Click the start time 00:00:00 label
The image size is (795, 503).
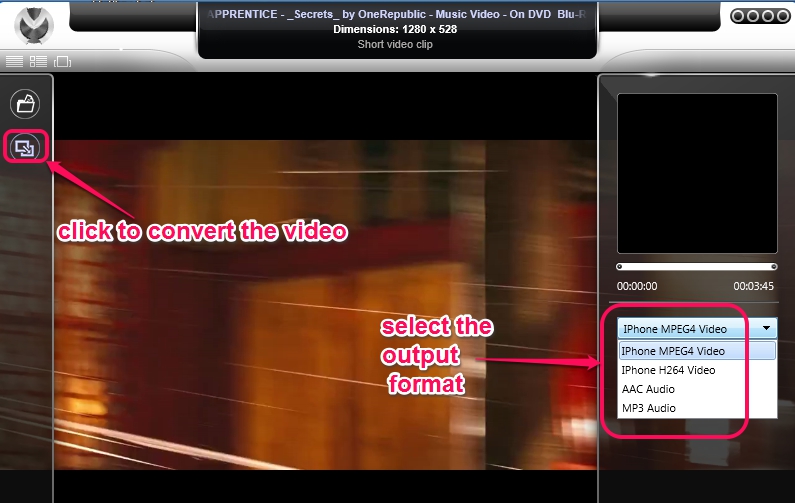click(x=637, y=286)
